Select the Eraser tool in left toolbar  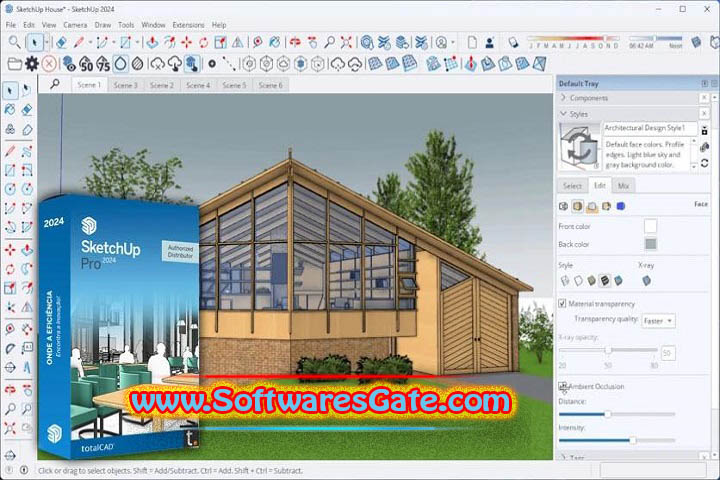point(27,110)
